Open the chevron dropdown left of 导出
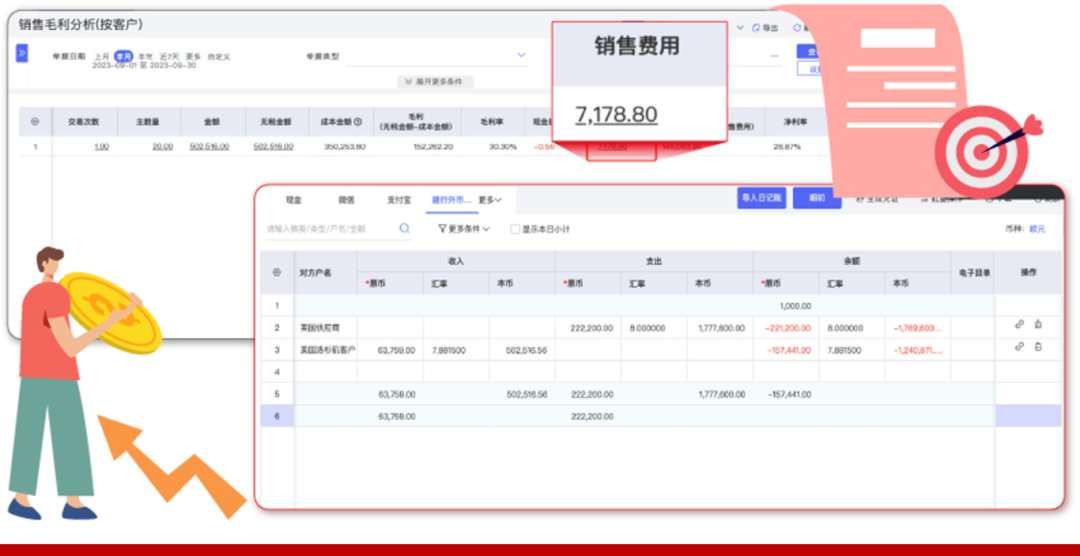Viewport: 1080px width, 556px height. pos(740,28)
